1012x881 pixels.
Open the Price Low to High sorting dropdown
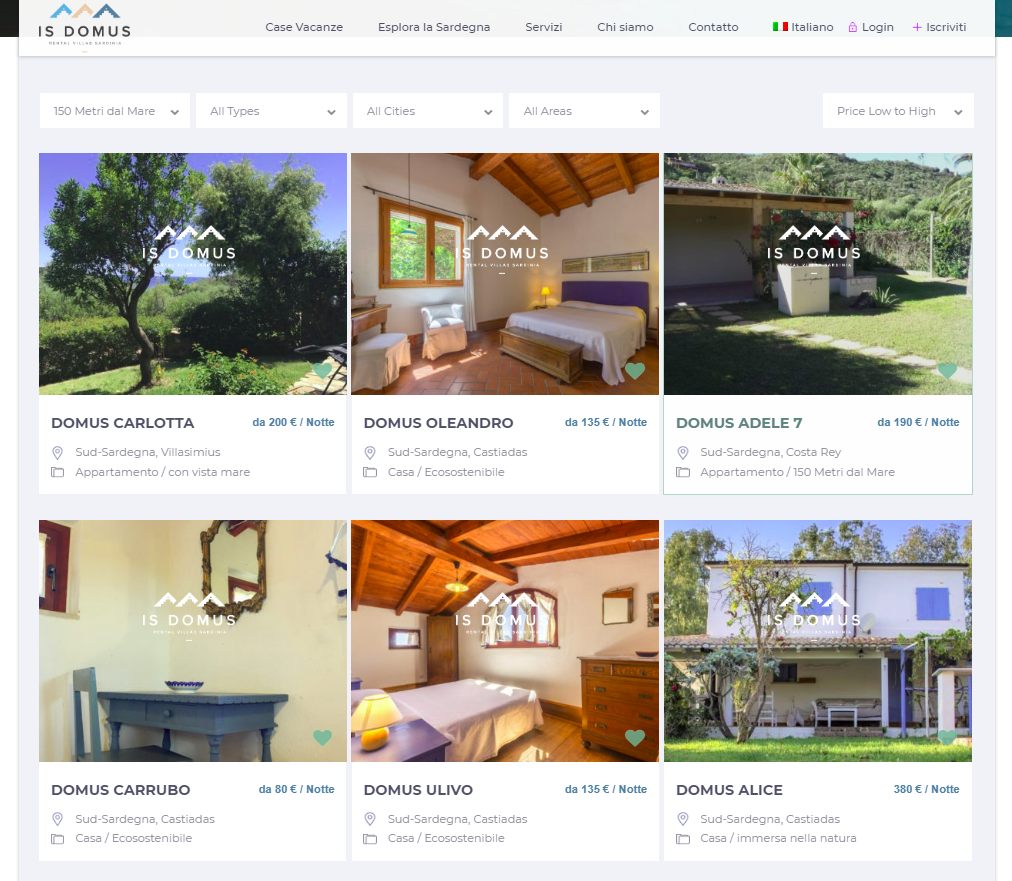pyautogui.click(x=898, y=111)
